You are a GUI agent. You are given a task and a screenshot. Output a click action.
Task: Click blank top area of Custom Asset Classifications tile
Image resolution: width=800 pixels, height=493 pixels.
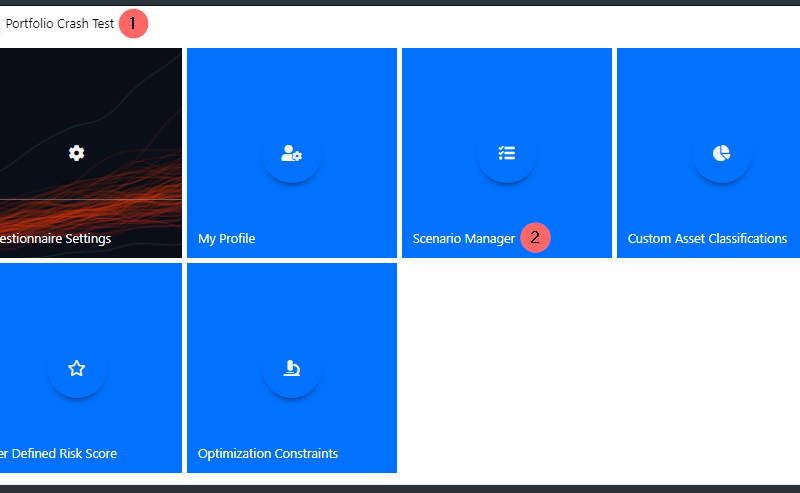click(x=722, y=80)
